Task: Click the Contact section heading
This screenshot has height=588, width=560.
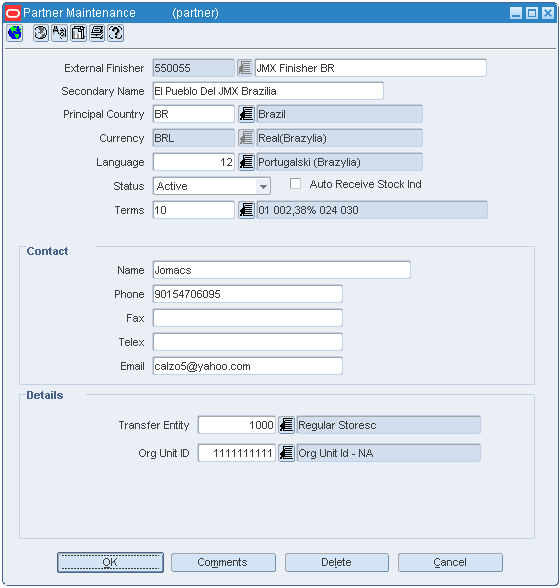Action: tap(47, 251)
